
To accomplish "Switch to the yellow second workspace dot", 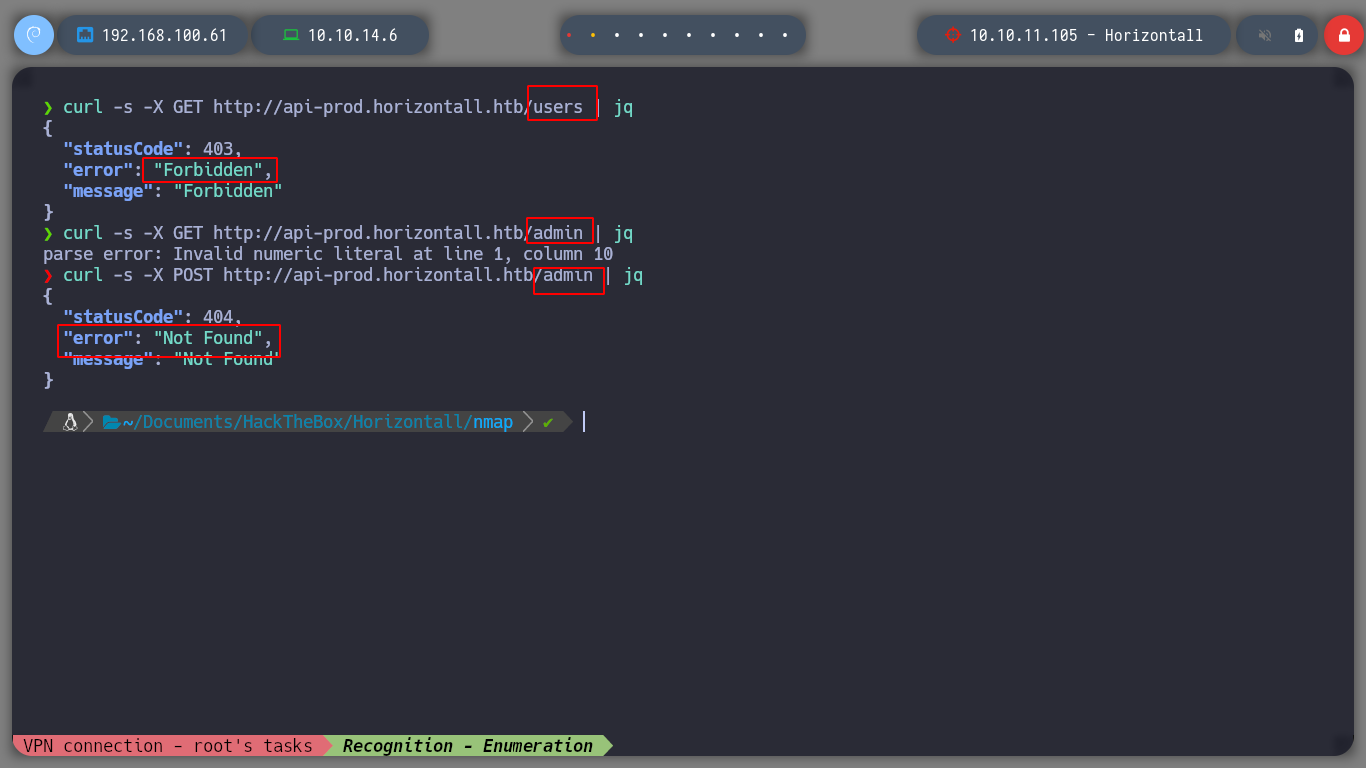I will point(593,35).
